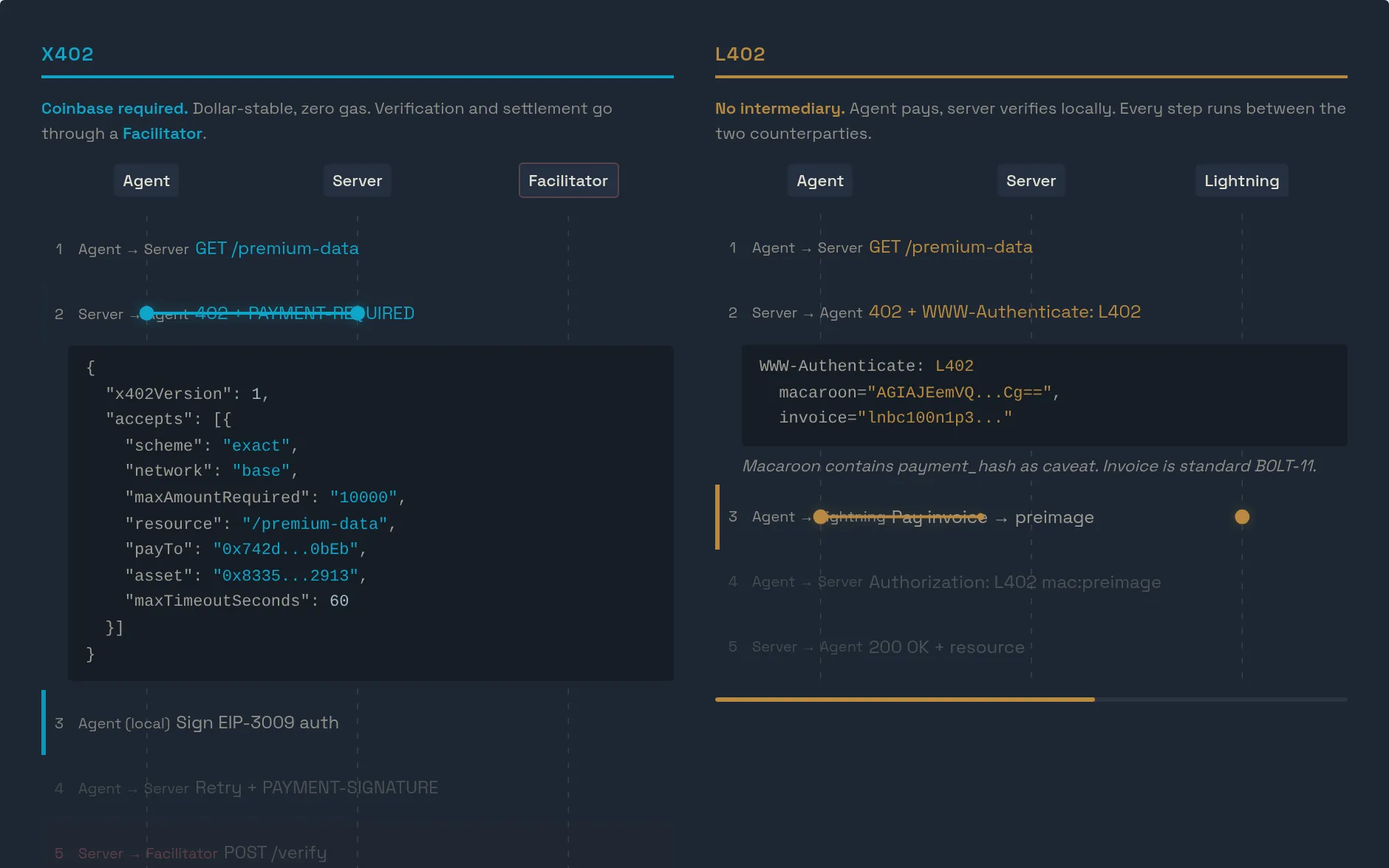Click the Lightning participant label
The image size is (1389, 868).
coord(1241,181)
